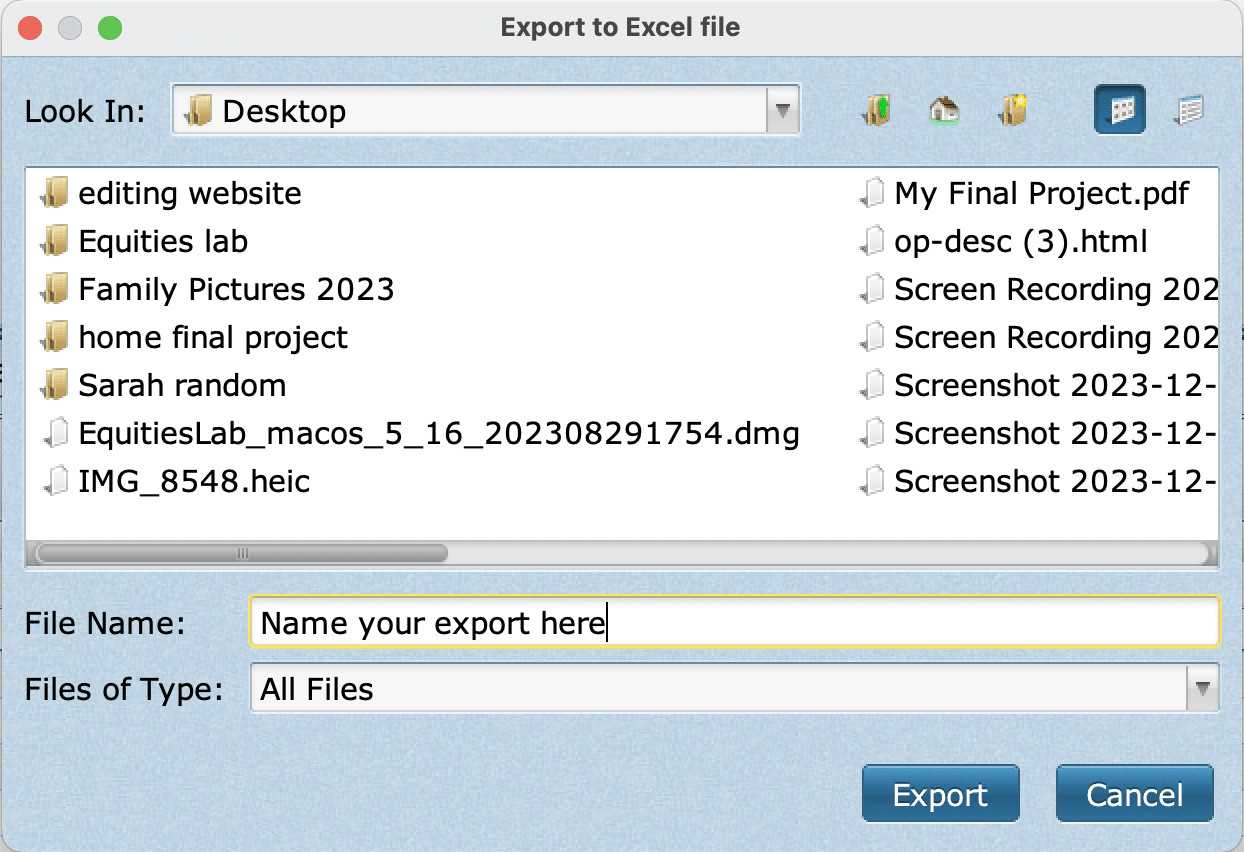The width and height of the screenshot is (1244, 852).
Task: Click the Up One Level folder icon
Action: [x=876, y=110]
